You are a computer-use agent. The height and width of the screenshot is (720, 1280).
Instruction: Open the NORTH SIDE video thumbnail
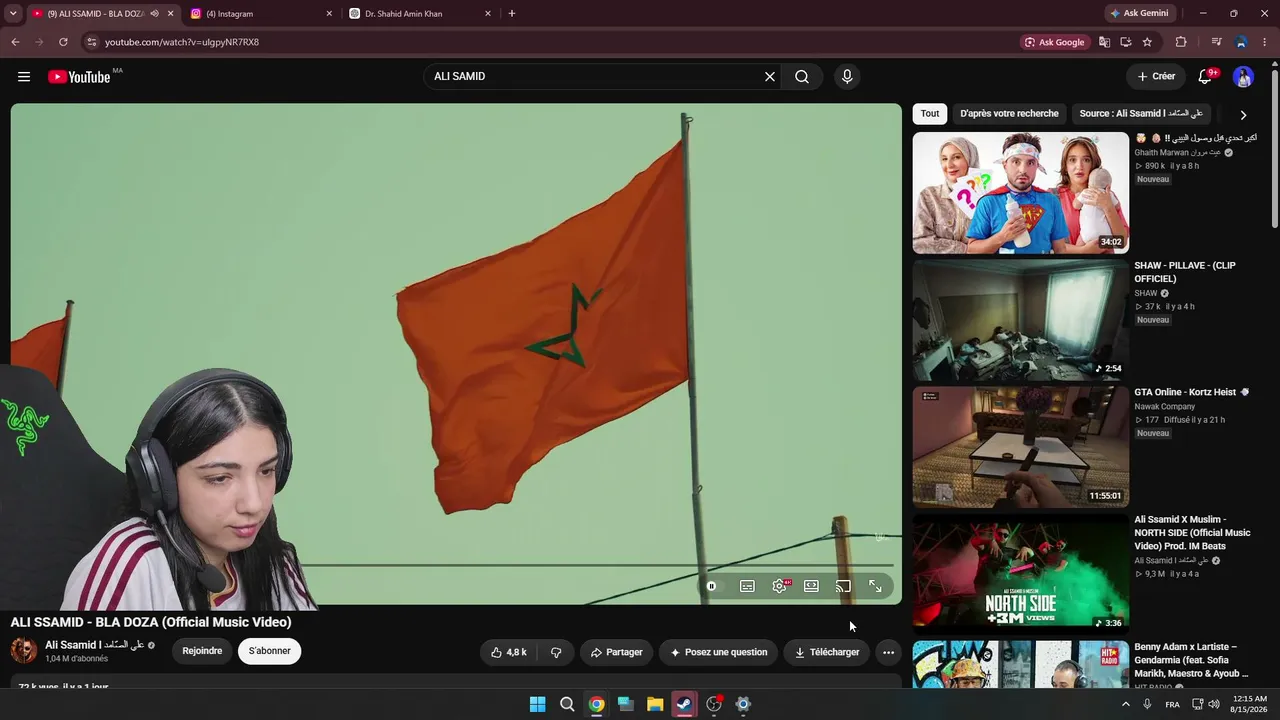[x=1021, y=574]
